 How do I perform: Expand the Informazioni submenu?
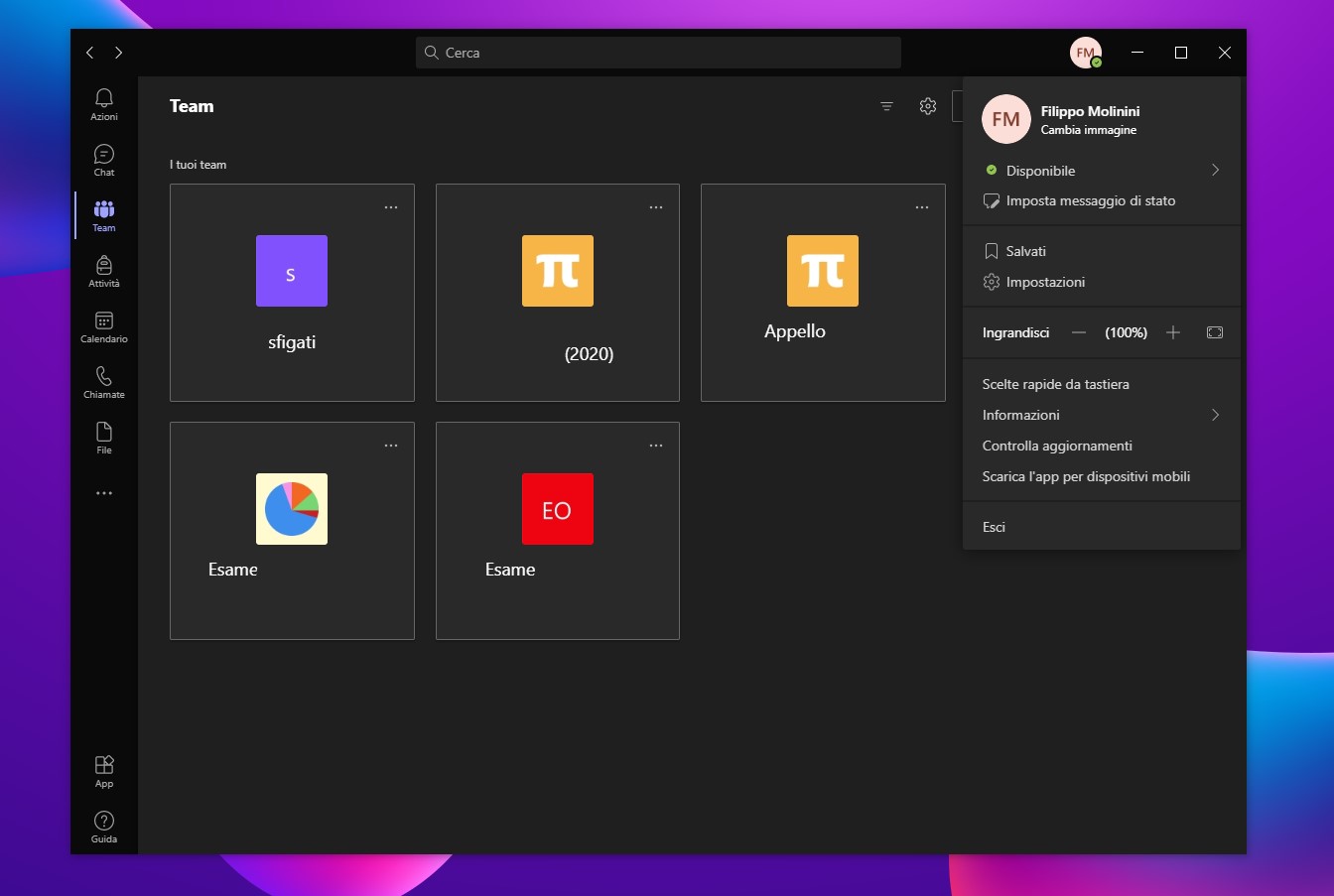click(x=1102, y=415)
